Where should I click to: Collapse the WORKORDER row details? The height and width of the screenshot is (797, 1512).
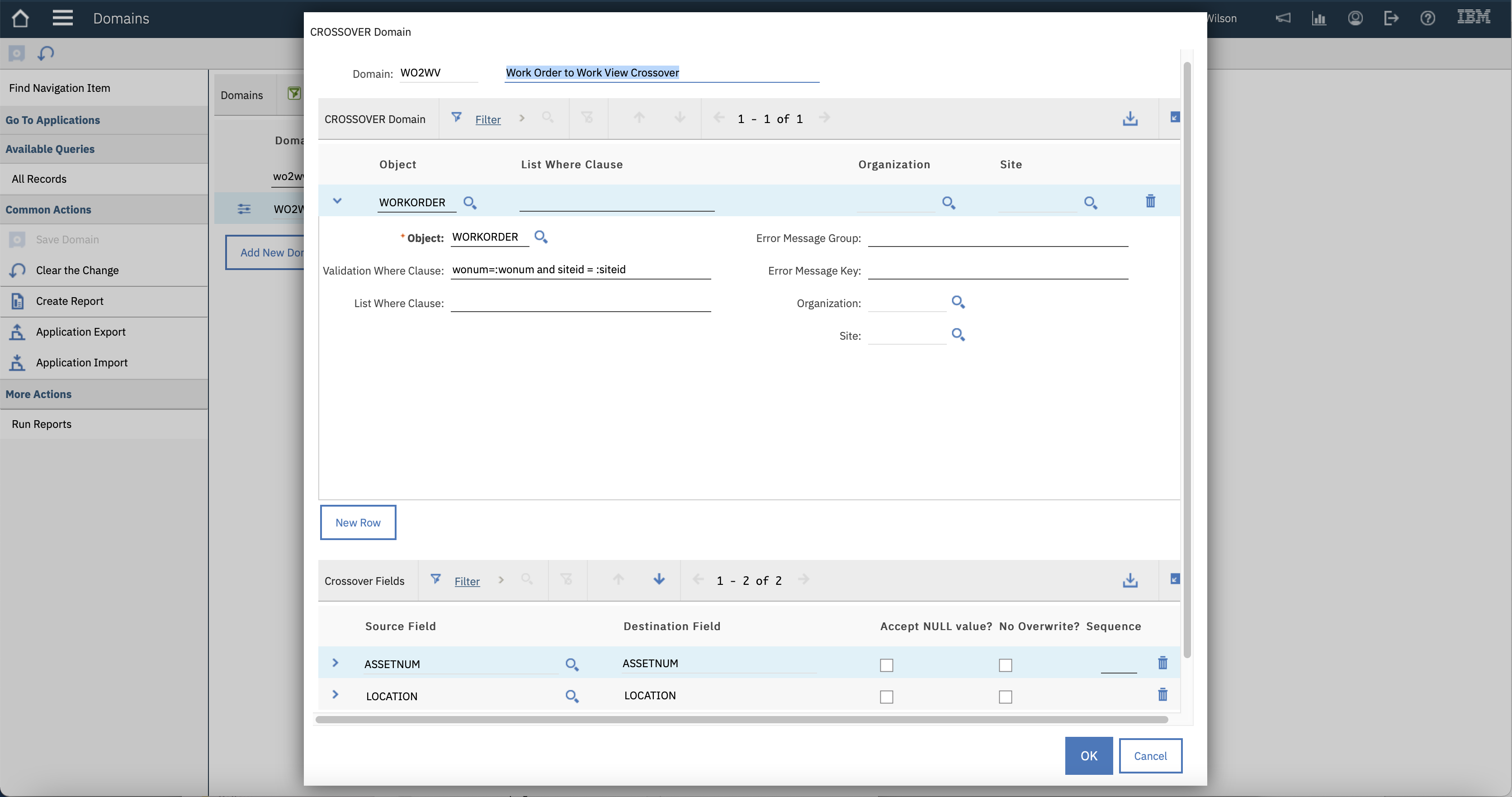point(337,201)
